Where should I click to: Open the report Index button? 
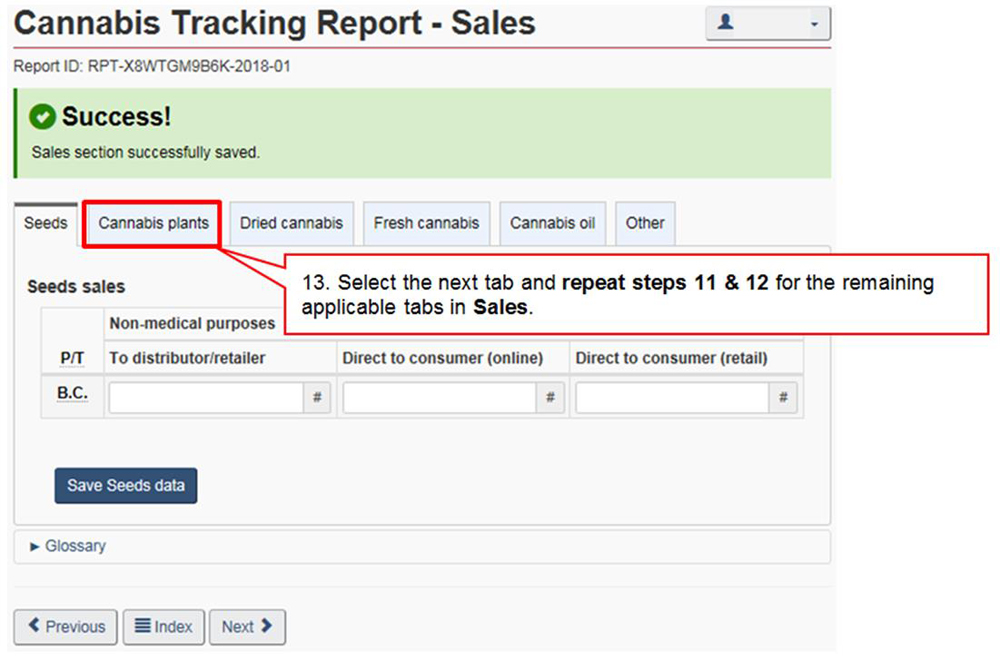164,627
